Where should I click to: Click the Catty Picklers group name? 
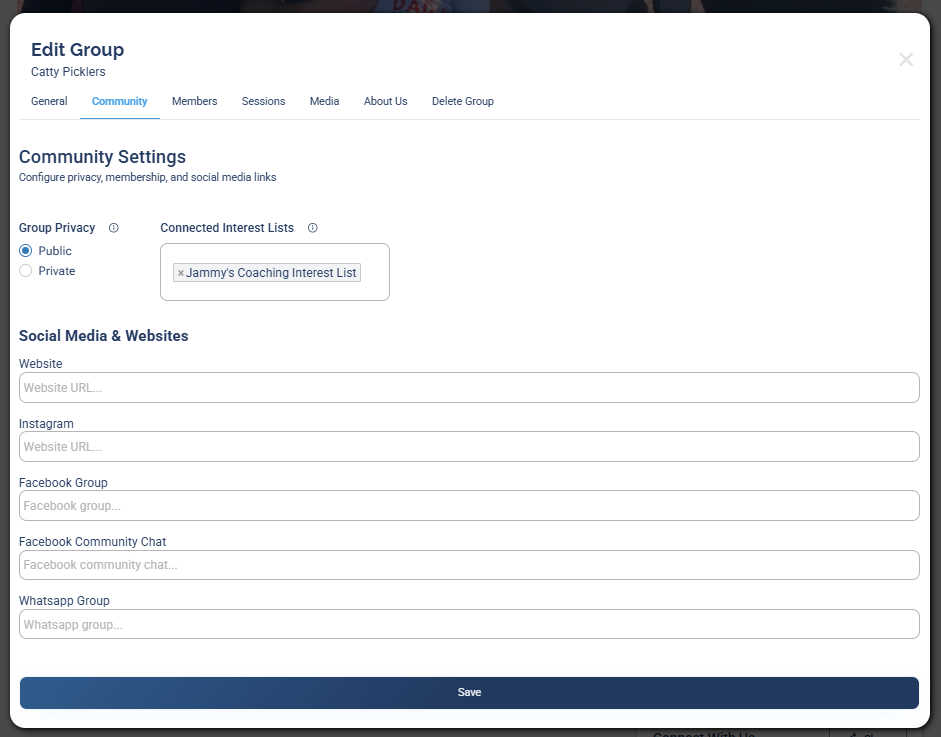pyautogui.click(x=68, y=71)
